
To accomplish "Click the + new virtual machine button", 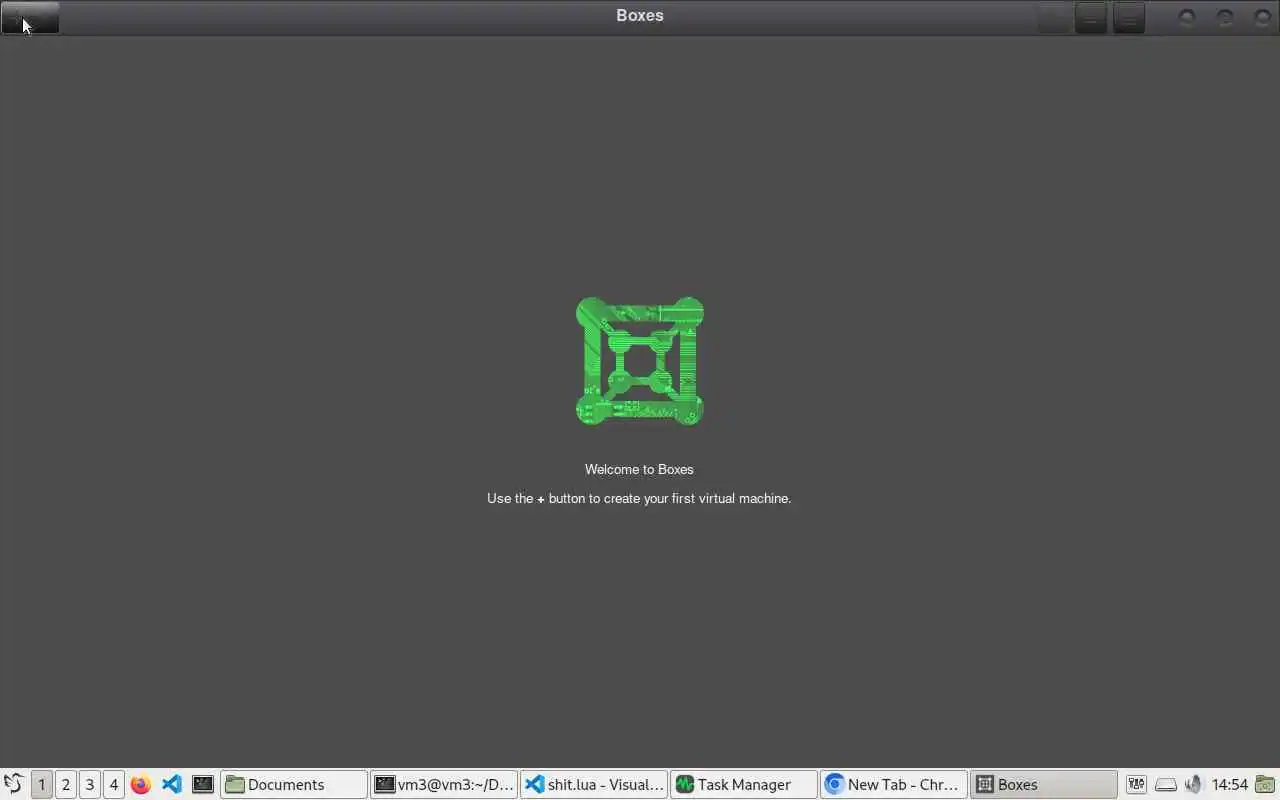I will [x=30, y=17].
